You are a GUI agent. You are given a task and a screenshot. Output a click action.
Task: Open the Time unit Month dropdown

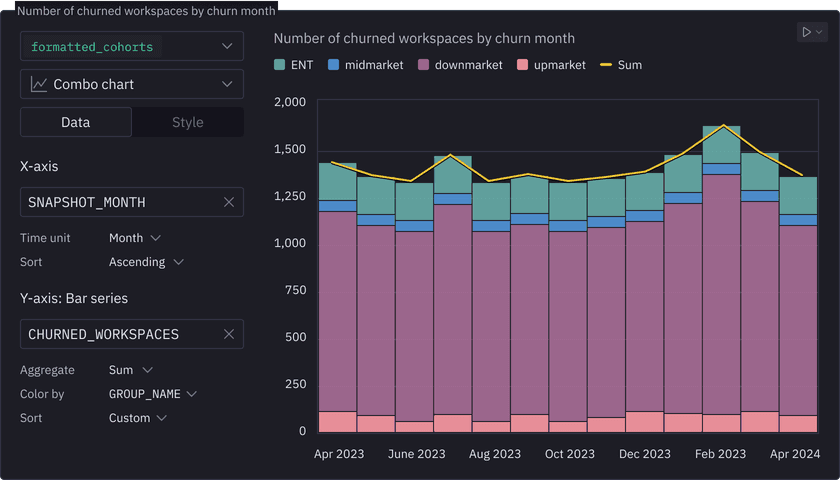click(x=134, y=238)
